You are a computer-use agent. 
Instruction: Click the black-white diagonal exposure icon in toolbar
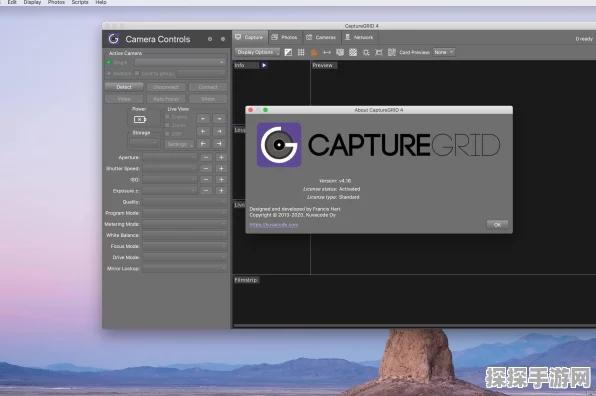pyautogui.click(x=288, y=52)
